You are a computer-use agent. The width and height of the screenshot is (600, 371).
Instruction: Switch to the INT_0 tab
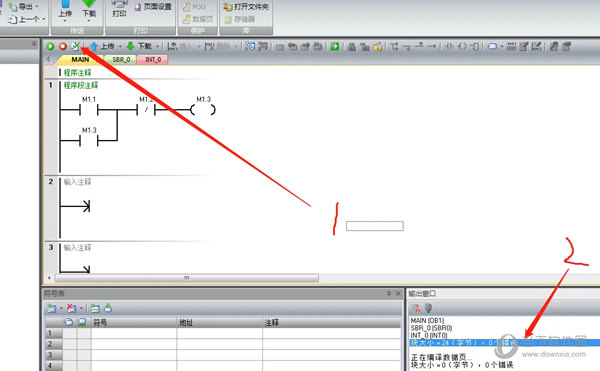point(153,60)
